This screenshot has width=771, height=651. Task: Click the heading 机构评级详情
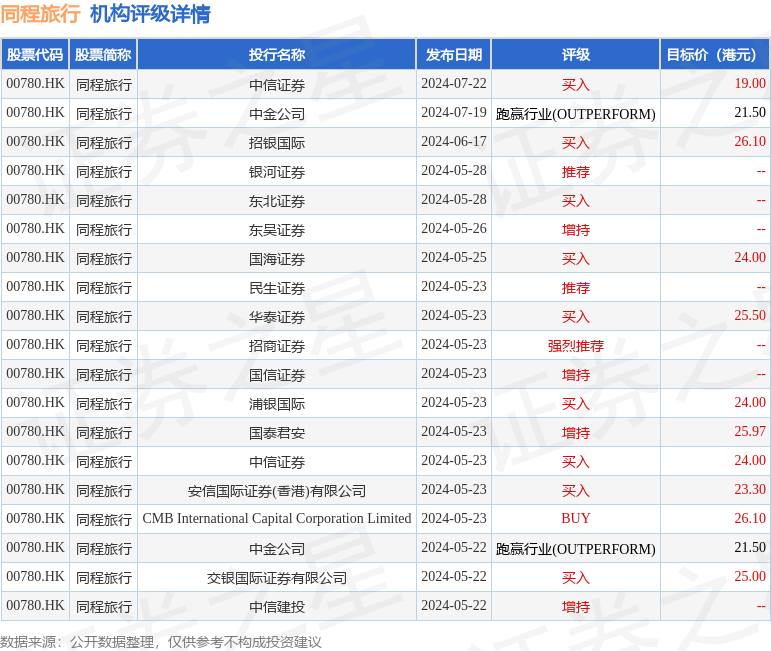tap(150, 14)
